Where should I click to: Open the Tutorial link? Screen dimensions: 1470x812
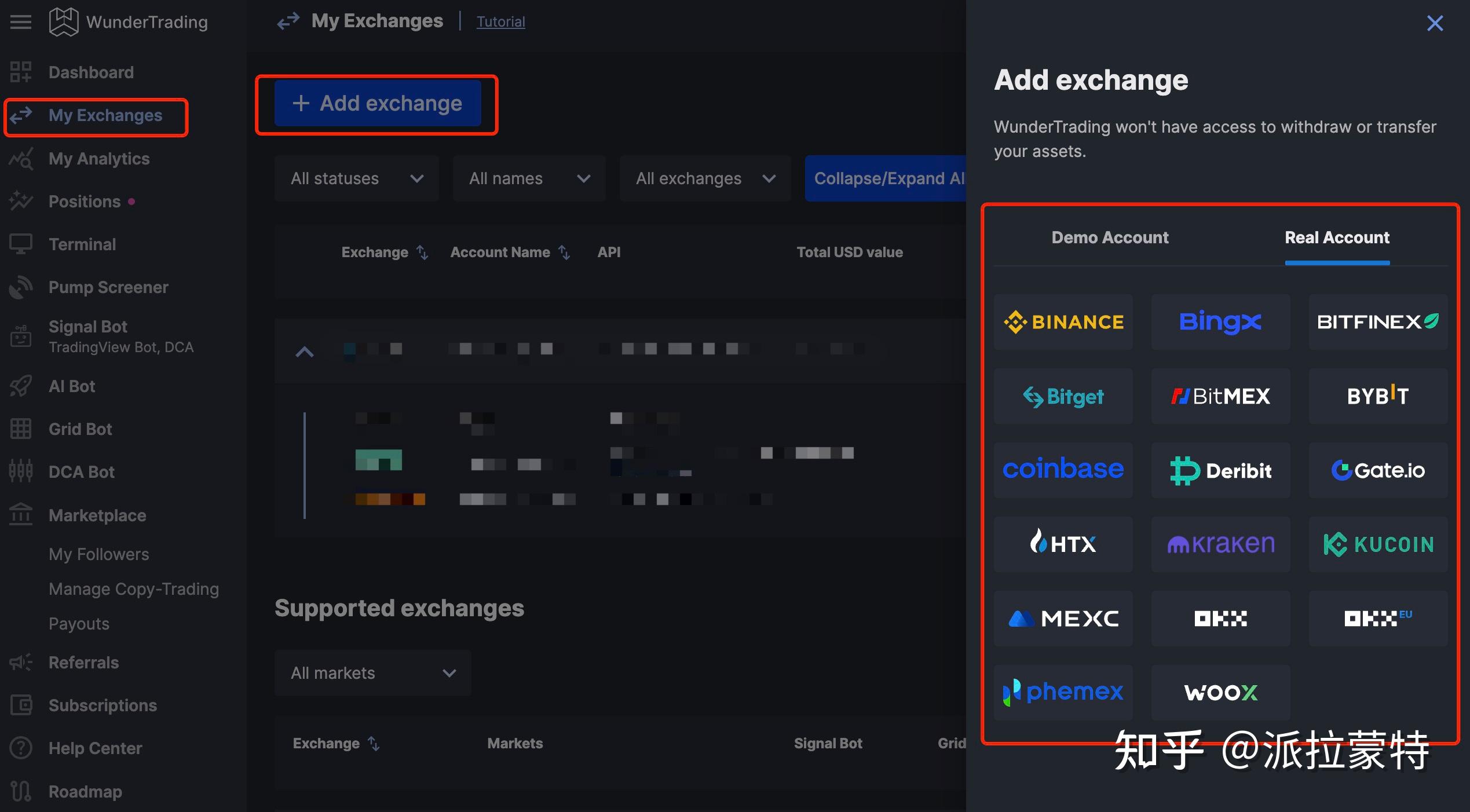500,22
